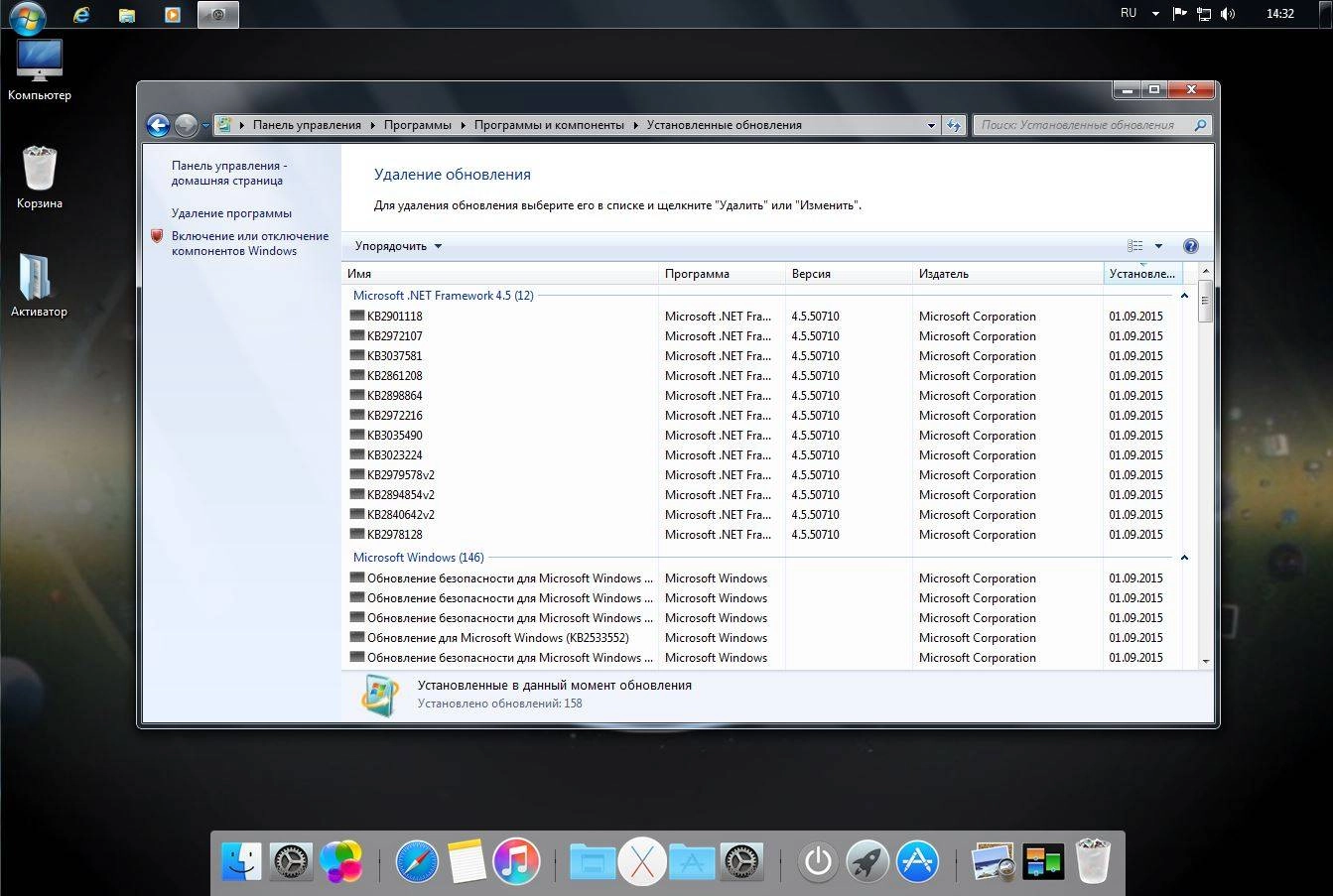The image size is (1333, 896).
Task: Select Обновление для Microsoft Windows (KB2533552) row
Action: click(761, 638)
